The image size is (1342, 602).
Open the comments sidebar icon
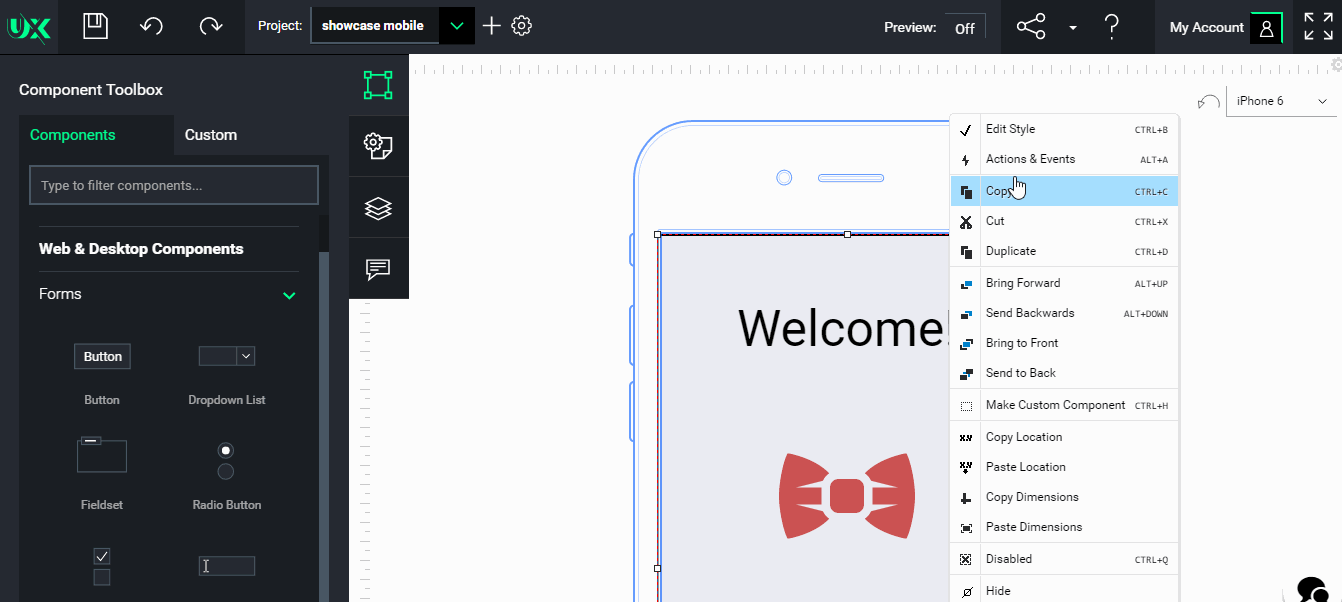pos(378,268)
